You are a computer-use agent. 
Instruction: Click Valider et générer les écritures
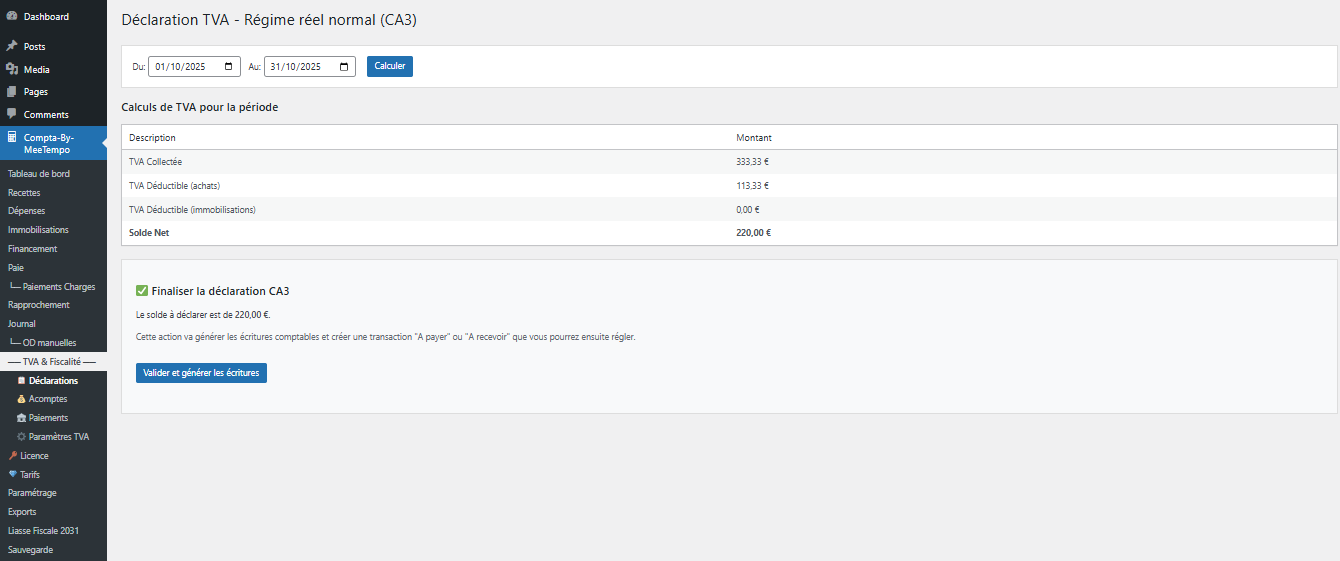(x=201, y=373)
